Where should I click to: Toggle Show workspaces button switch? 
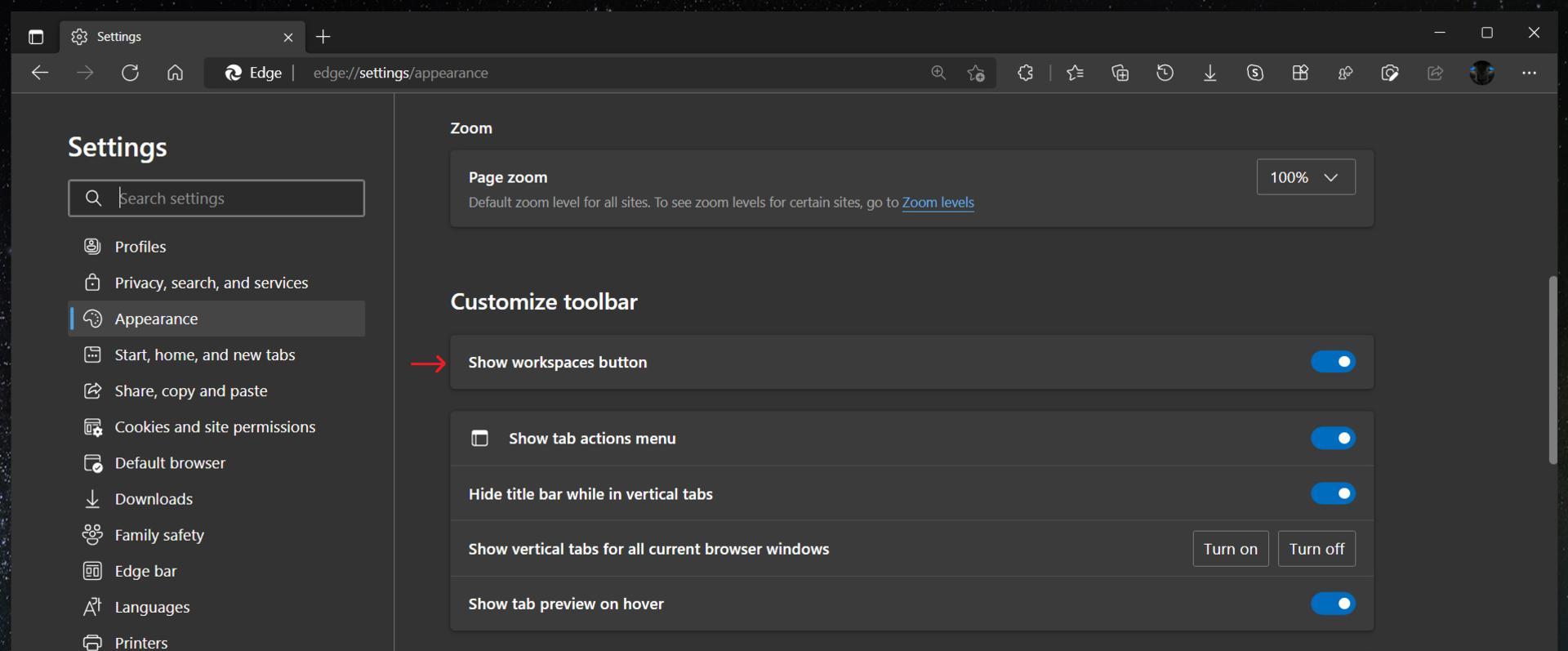point(1333,362)
